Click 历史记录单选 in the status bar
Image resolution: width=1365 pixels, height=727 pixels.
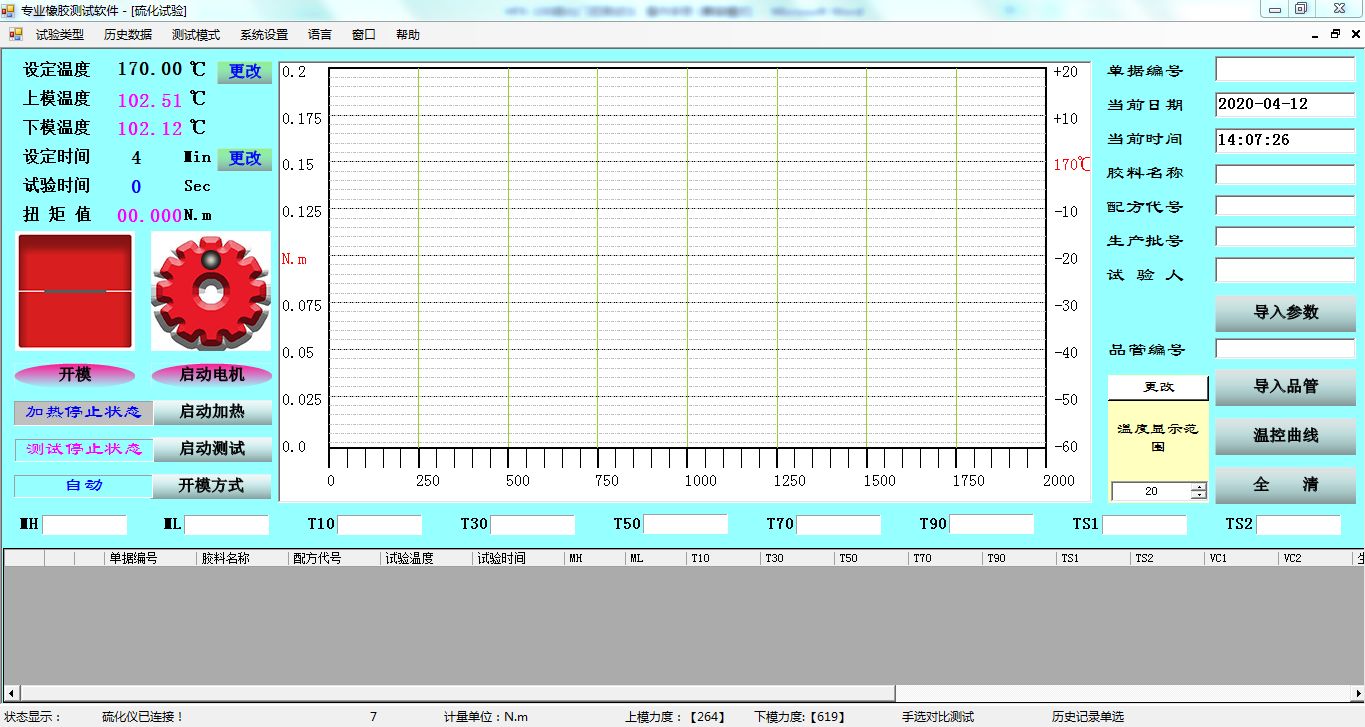click(x=1088, y=716)
